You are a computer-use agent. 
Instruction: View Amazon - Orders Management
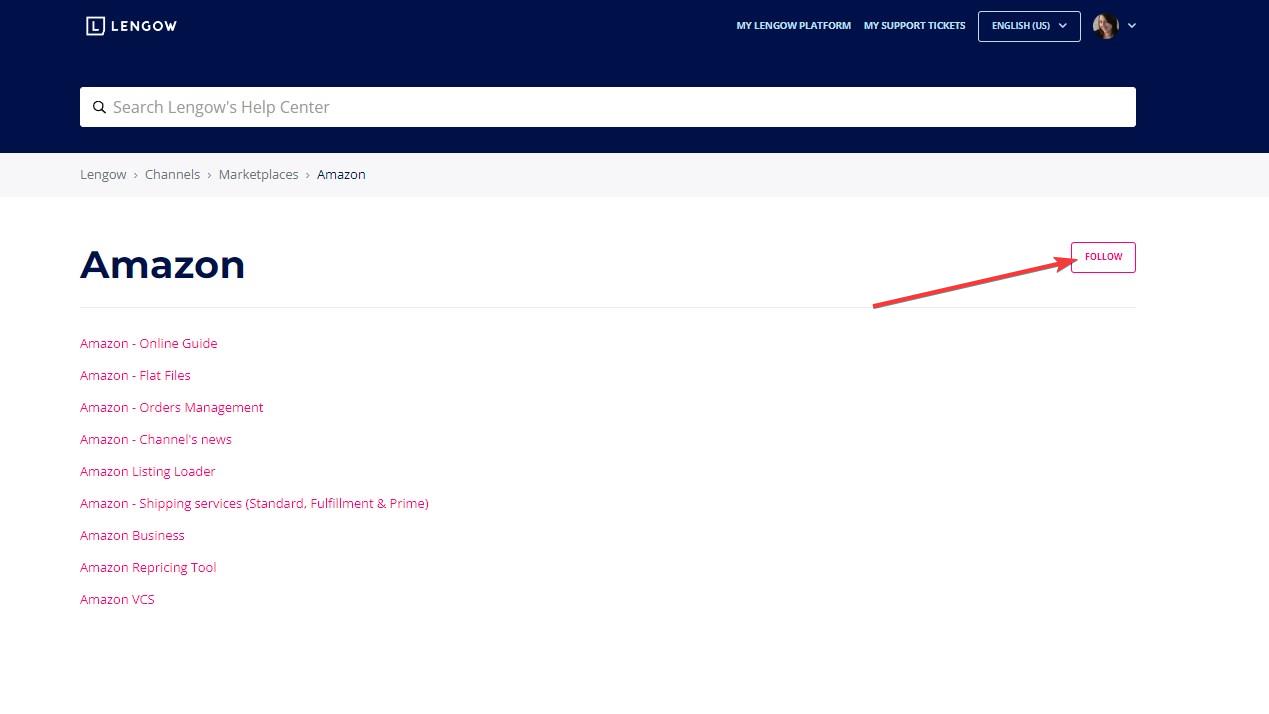click(x=172, y=407)
